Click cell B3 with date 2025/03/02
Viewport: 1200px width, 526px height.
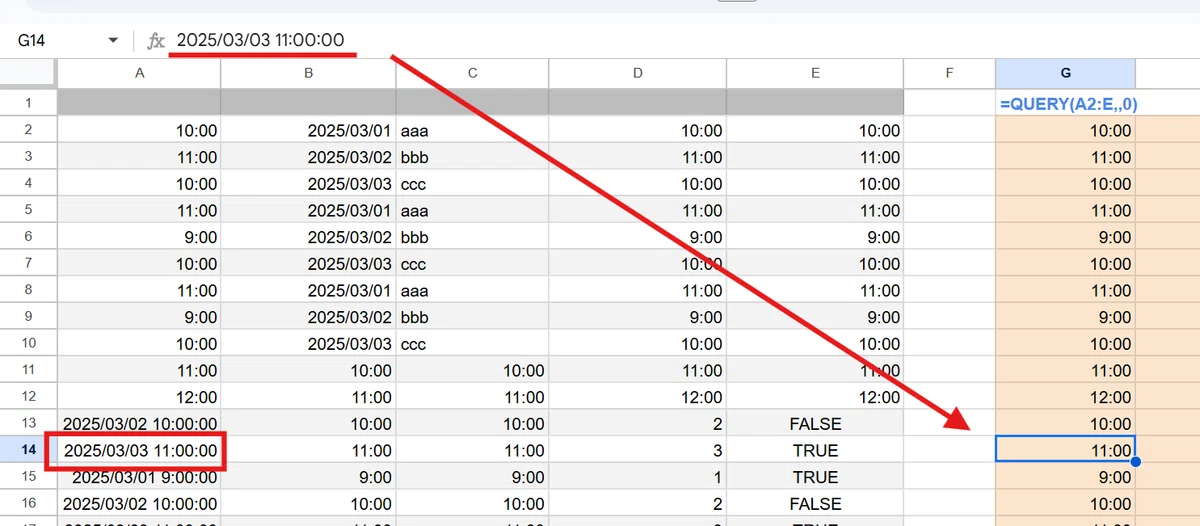coord(308,157)
